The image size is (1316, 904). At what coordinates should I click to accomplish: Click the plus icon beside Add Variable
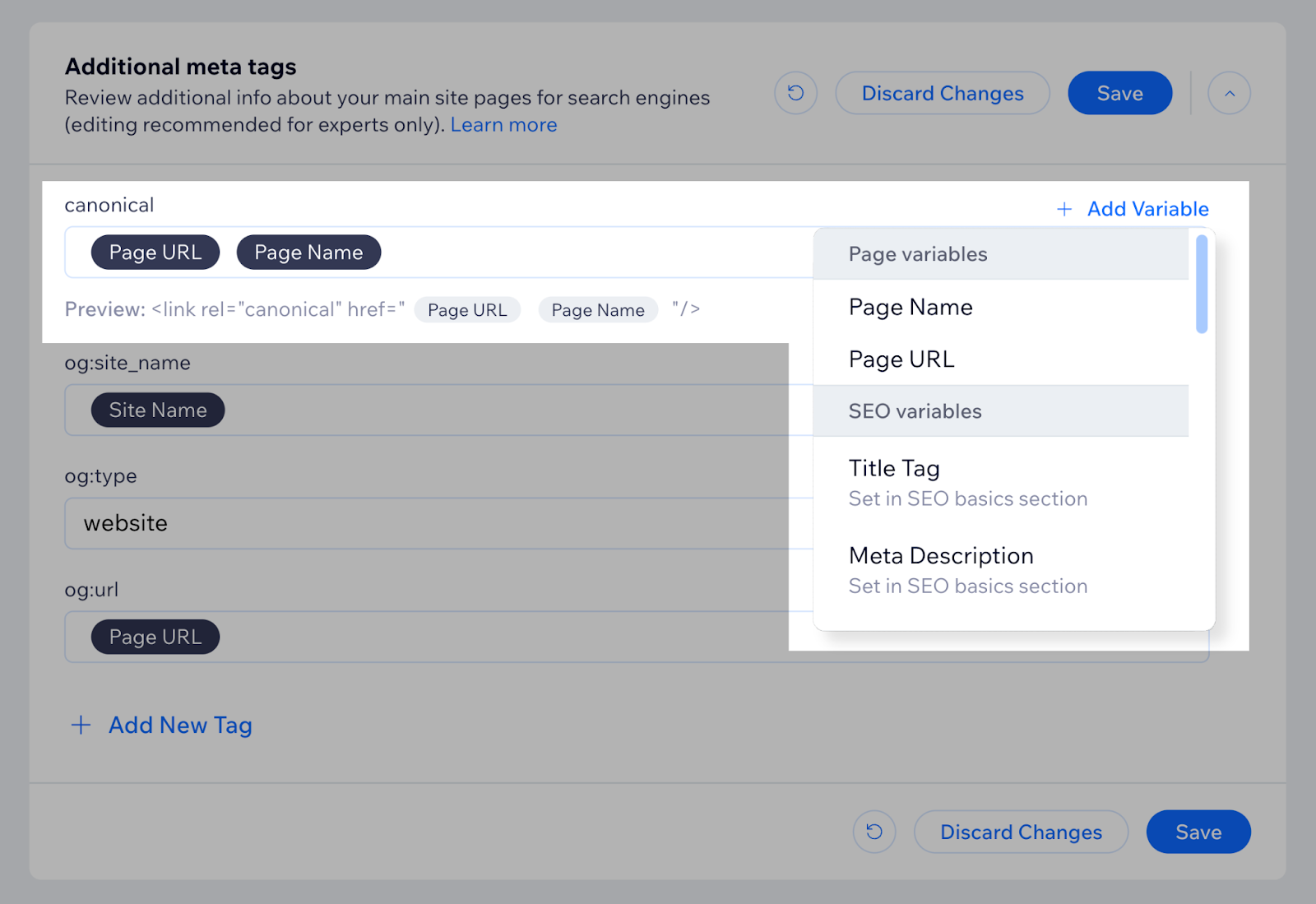point(1064,209)
